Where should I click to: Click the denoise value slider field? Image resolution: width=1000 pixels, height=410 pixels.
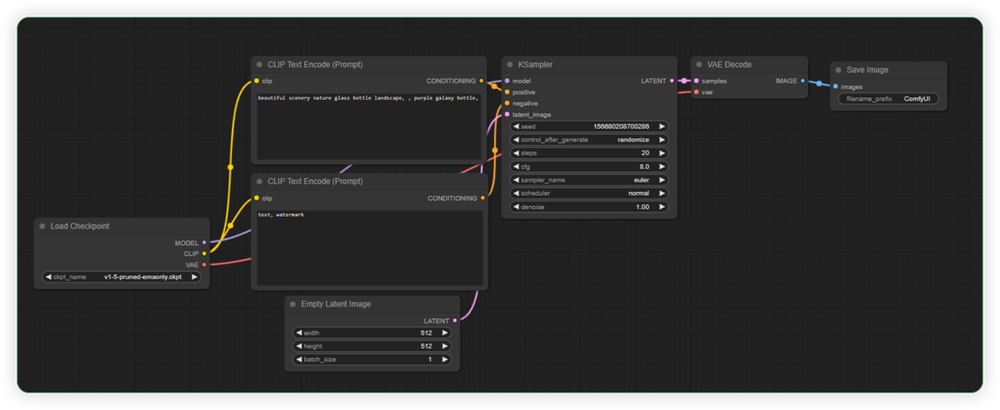(x=588, y=206)
